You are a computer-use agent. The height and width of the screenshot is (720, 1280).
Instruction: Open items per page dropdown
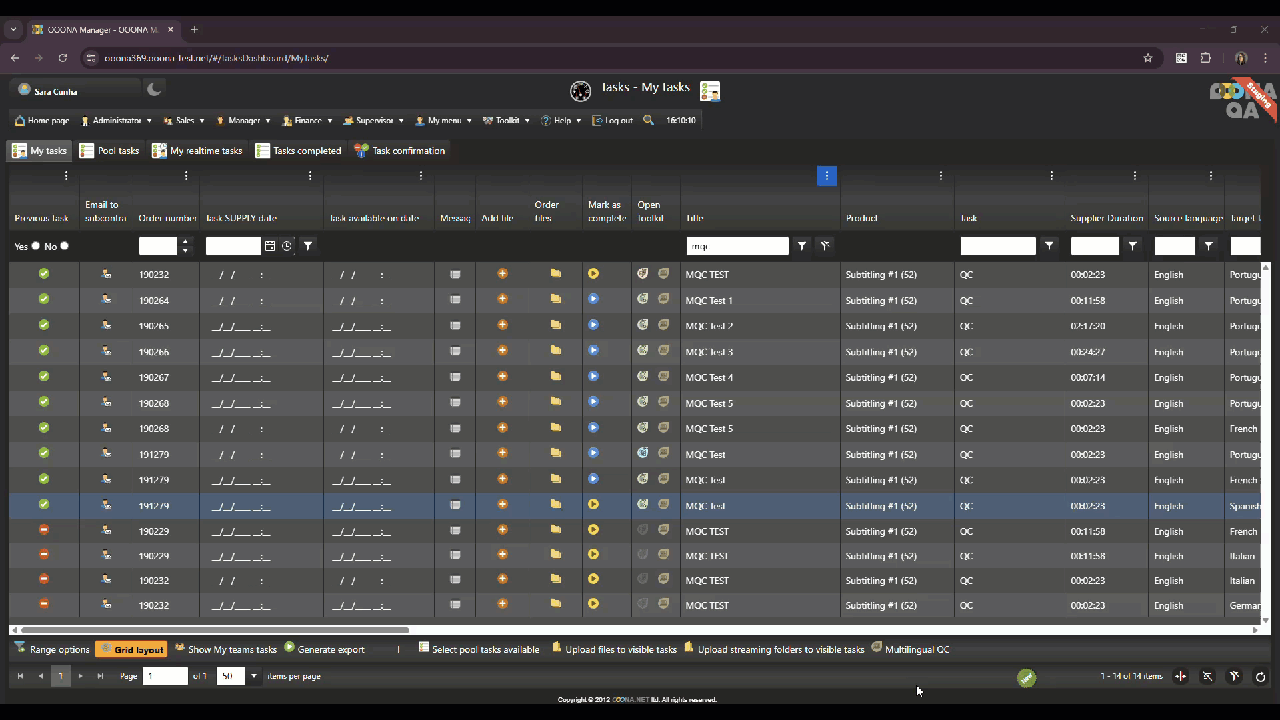[254, 677]
